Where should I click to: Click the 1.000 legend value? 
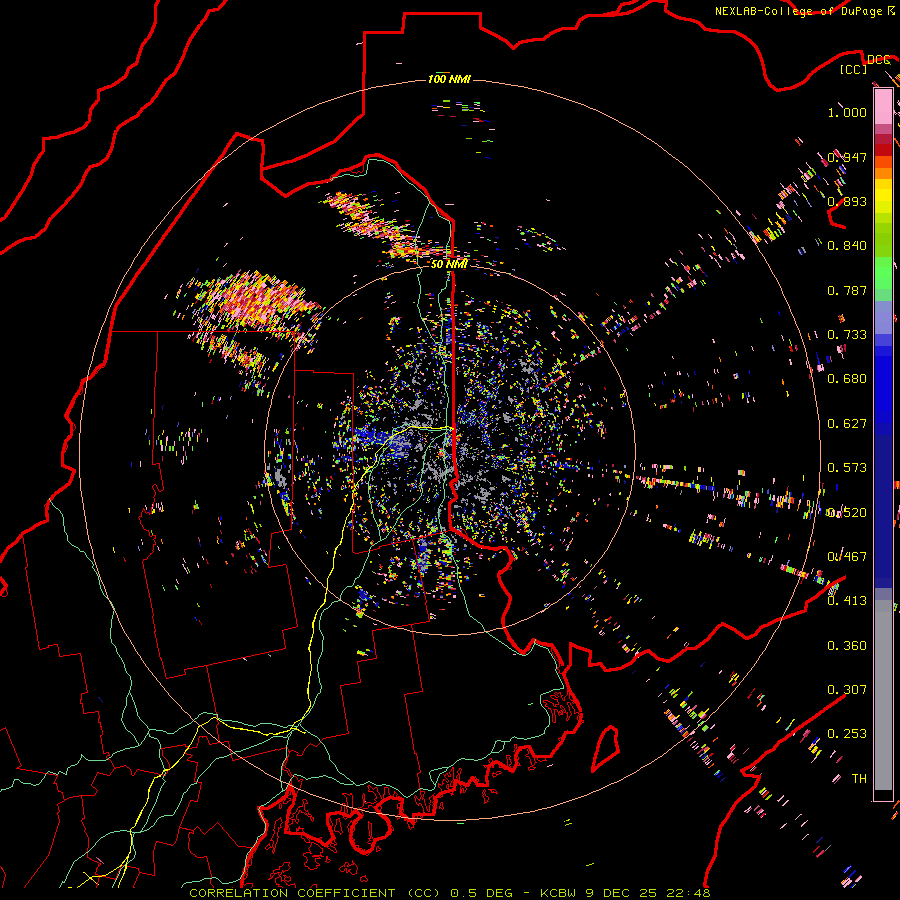(x=847, y=112)
